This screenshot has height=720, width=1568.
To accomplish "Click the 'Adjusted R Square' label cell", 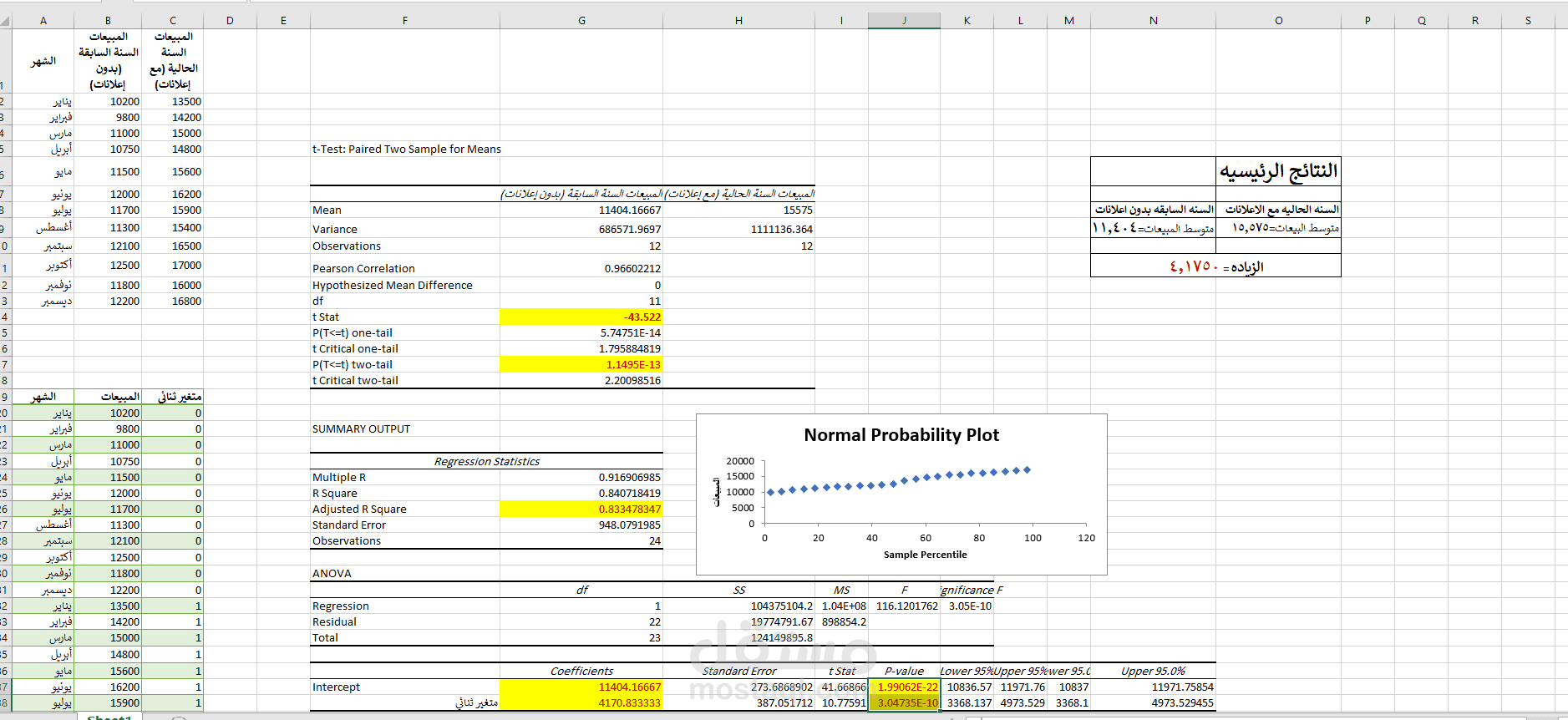I will 405,510.
